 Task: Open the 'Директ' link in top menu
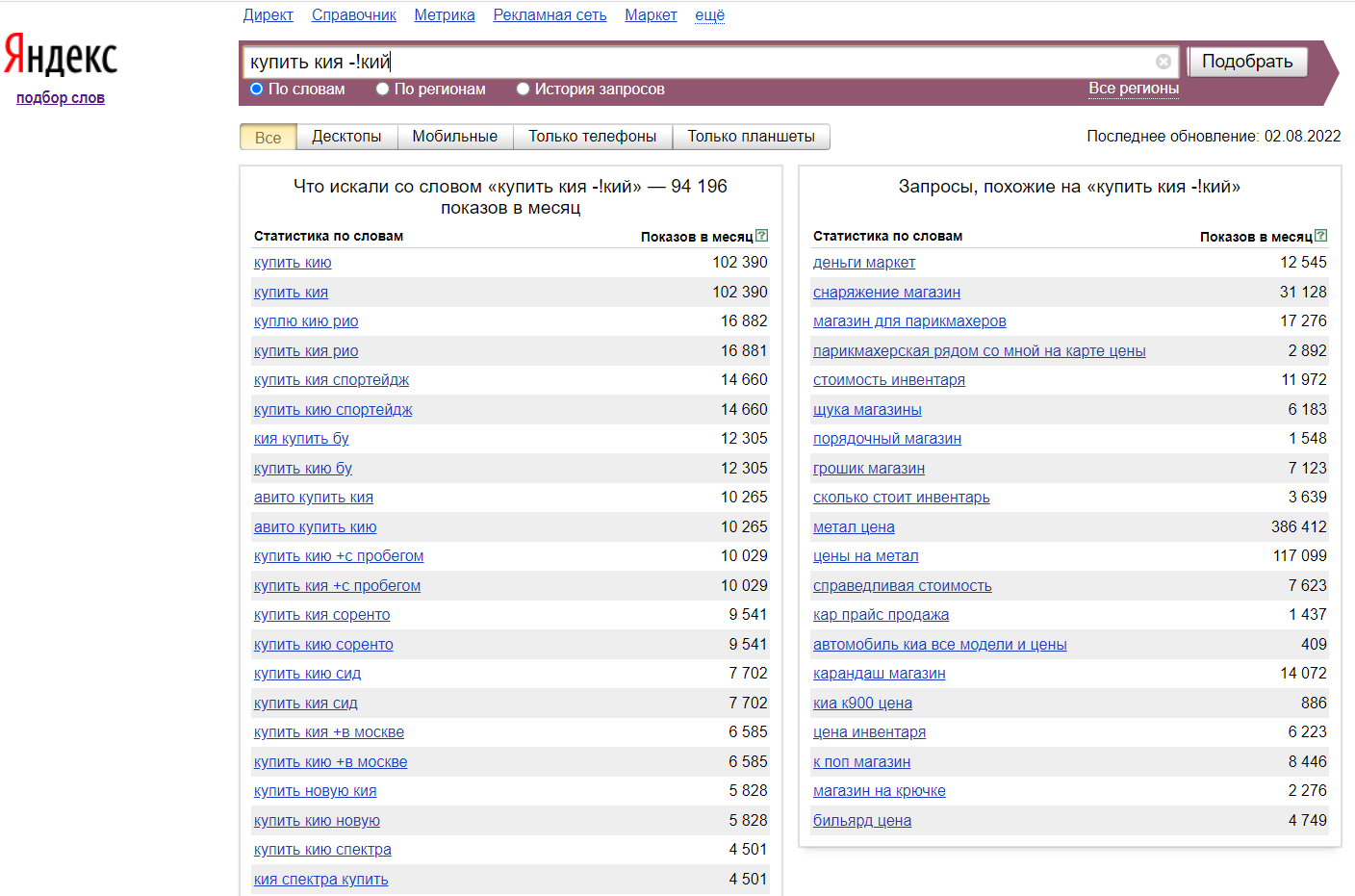268,15
